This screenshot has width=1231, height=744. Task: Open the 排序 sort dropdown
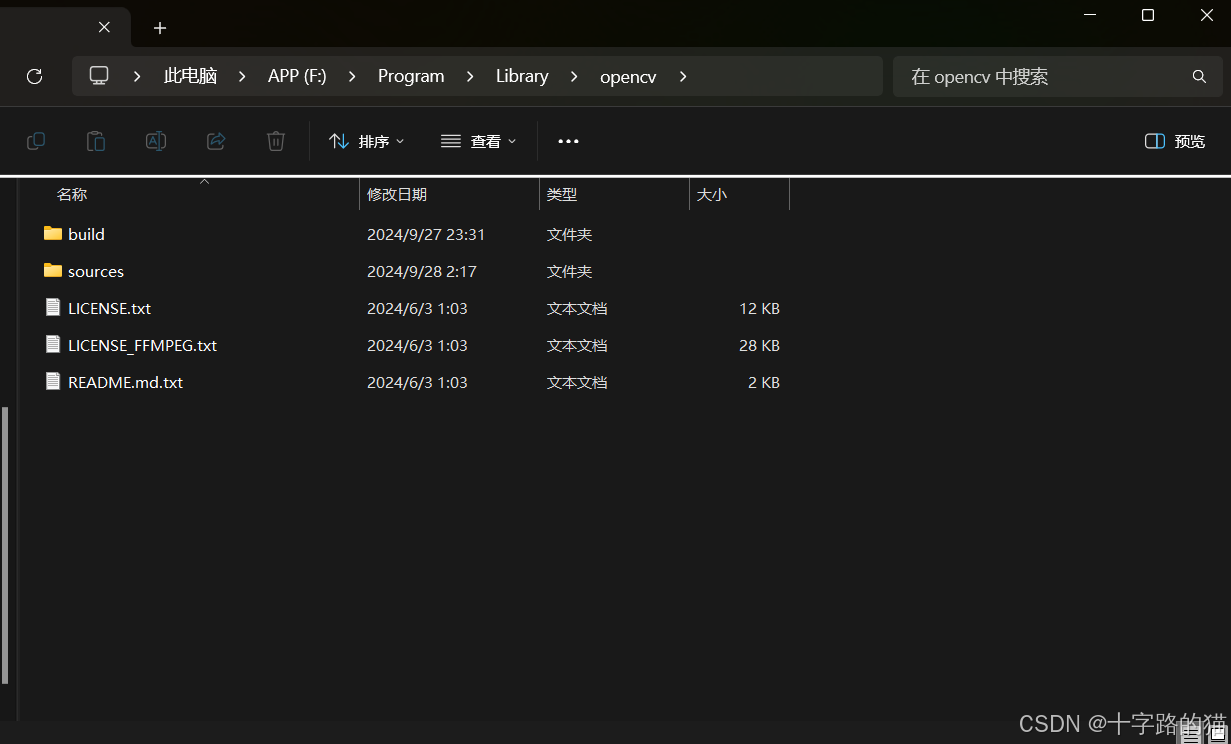coord(366,141)
